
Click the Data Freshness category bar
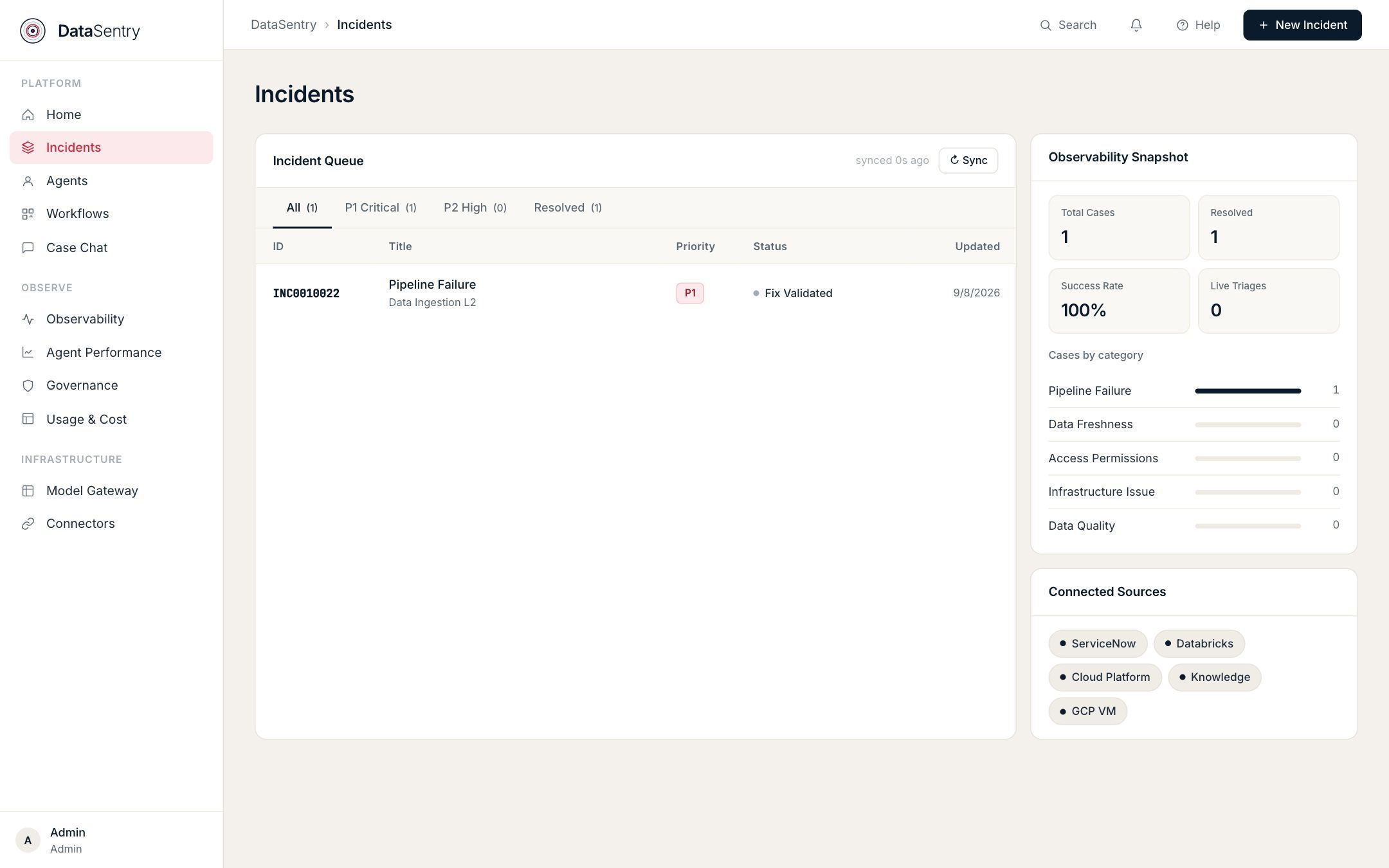[1248, 425]
